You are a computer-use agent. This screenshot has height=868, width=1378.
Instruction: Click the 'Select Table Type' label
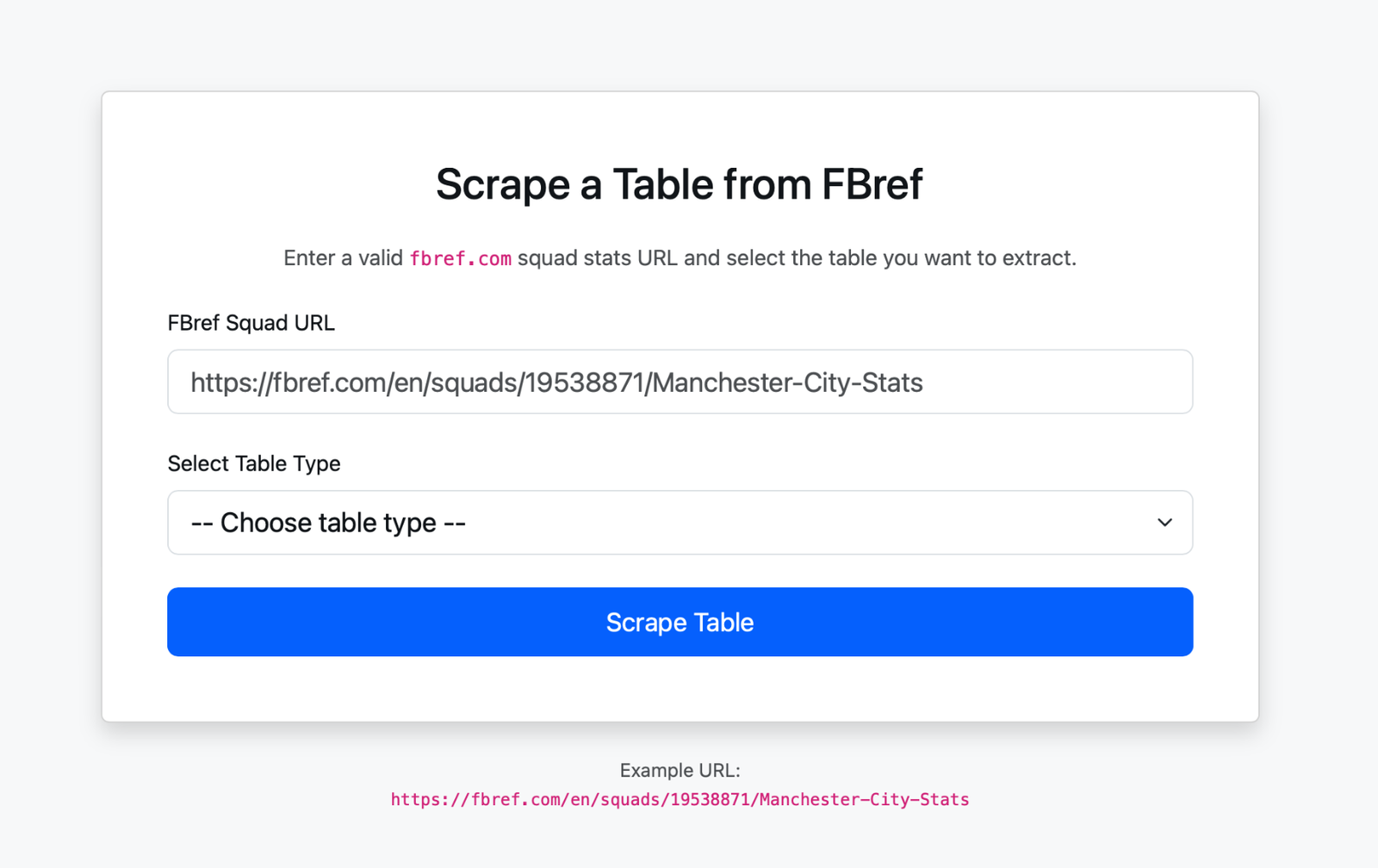pyautogui.click(x=254, y=463)
